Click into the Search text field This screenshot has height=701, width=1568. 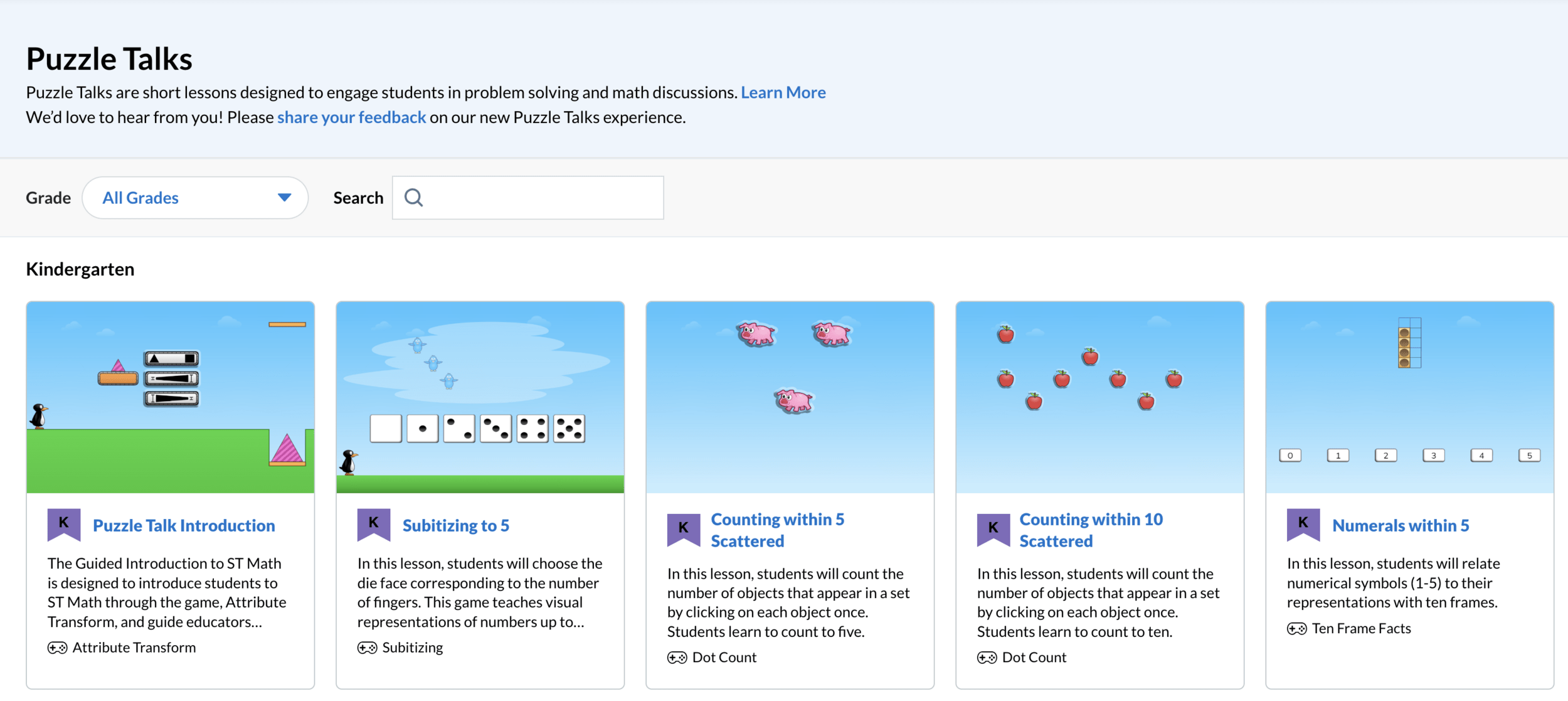539,198
